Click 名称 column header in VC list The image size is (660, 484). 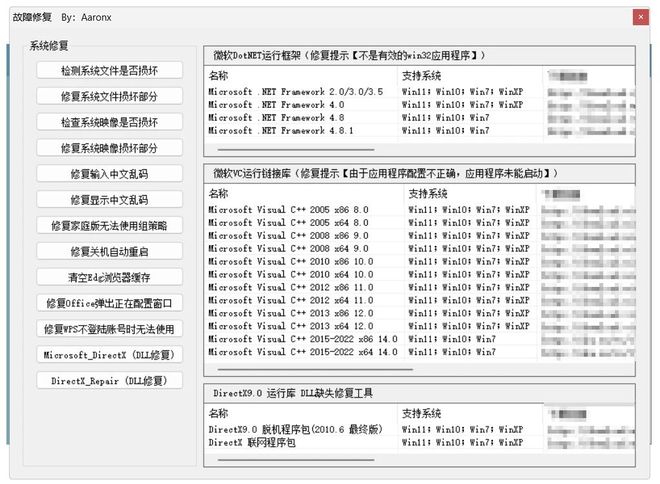click(x=304, y=194)
